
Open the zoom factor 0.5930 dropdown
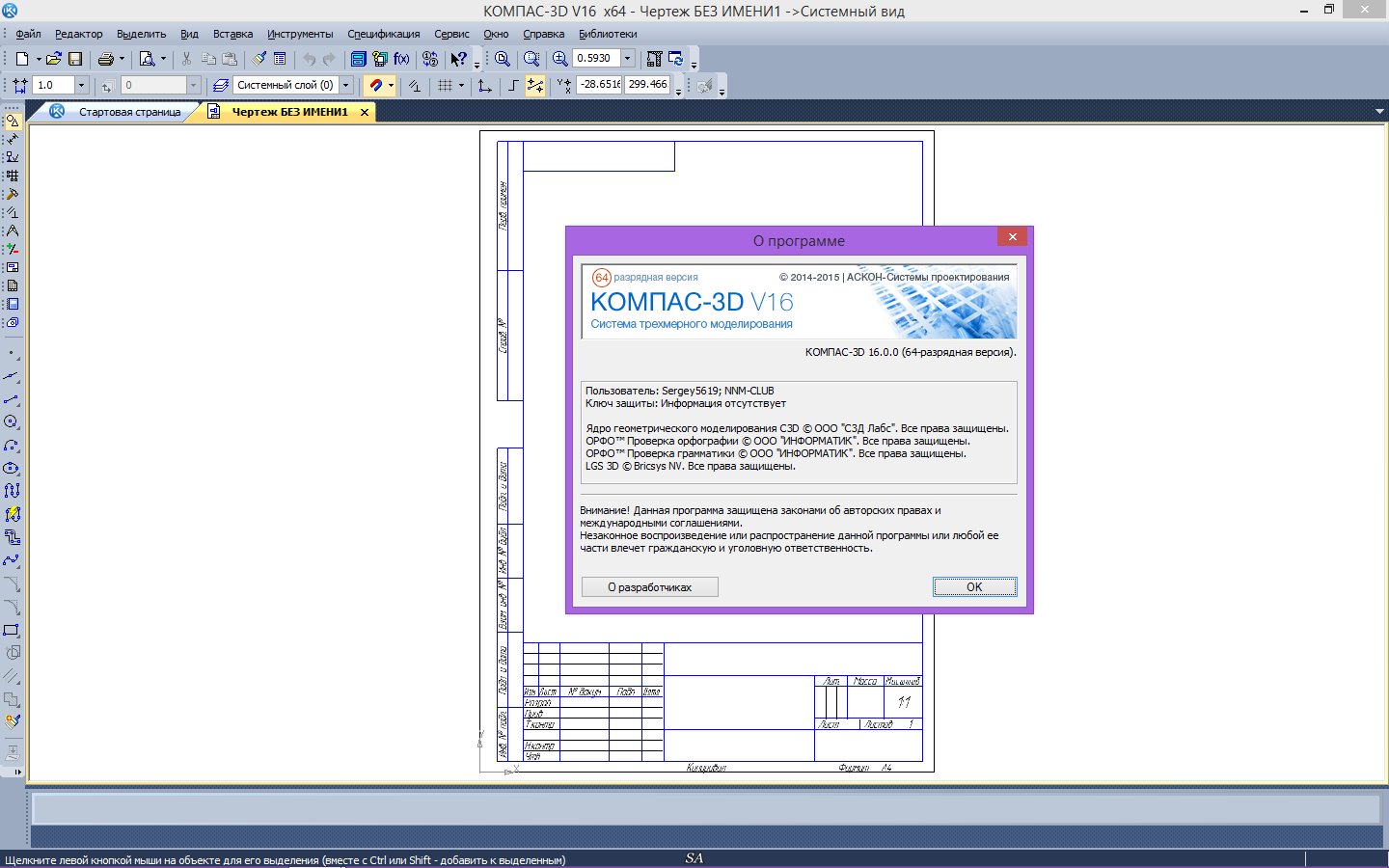pos(627,58)
